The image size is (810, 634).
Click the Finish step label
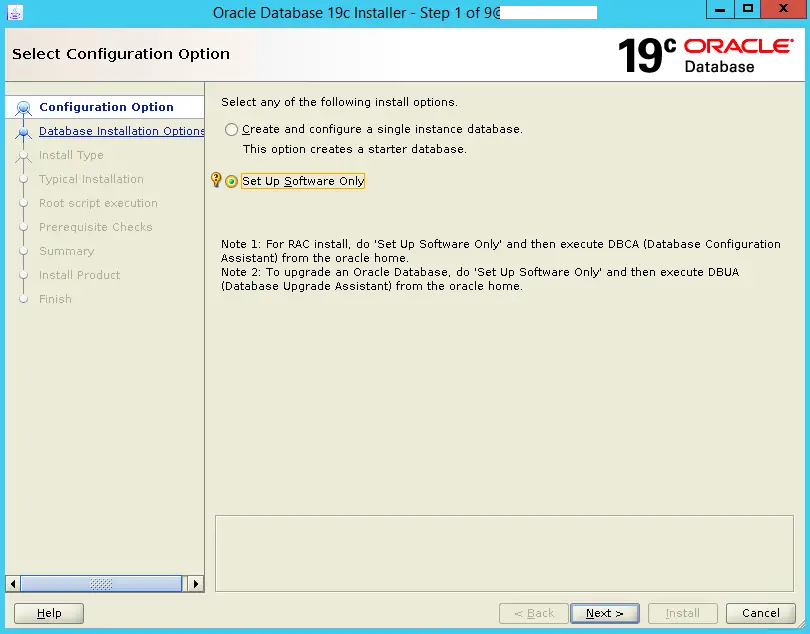[x=55, y=299]
